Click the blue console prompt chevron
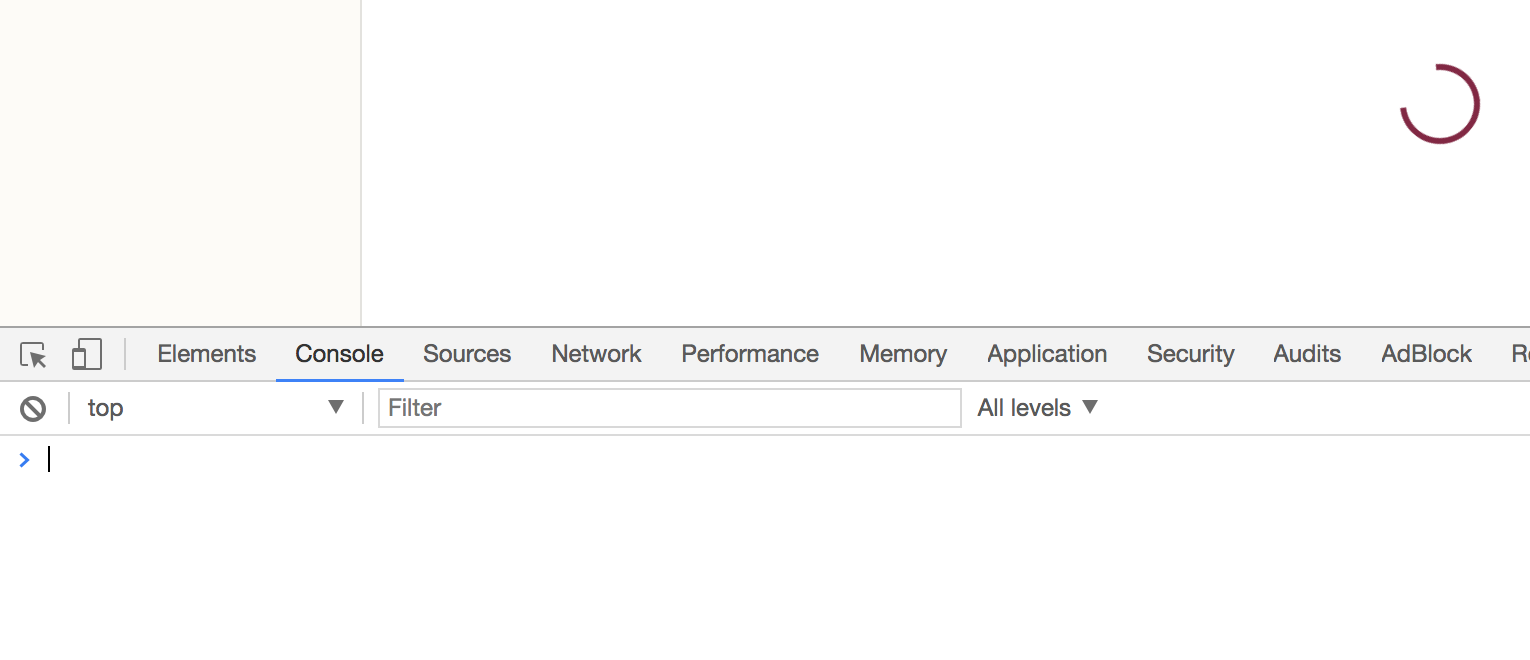The width and height of the screenshot is (1530, 660). 24,459
